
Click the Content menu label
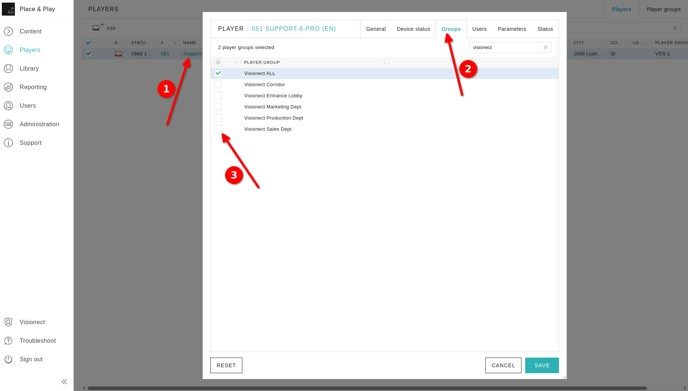(x=30, y=31)
